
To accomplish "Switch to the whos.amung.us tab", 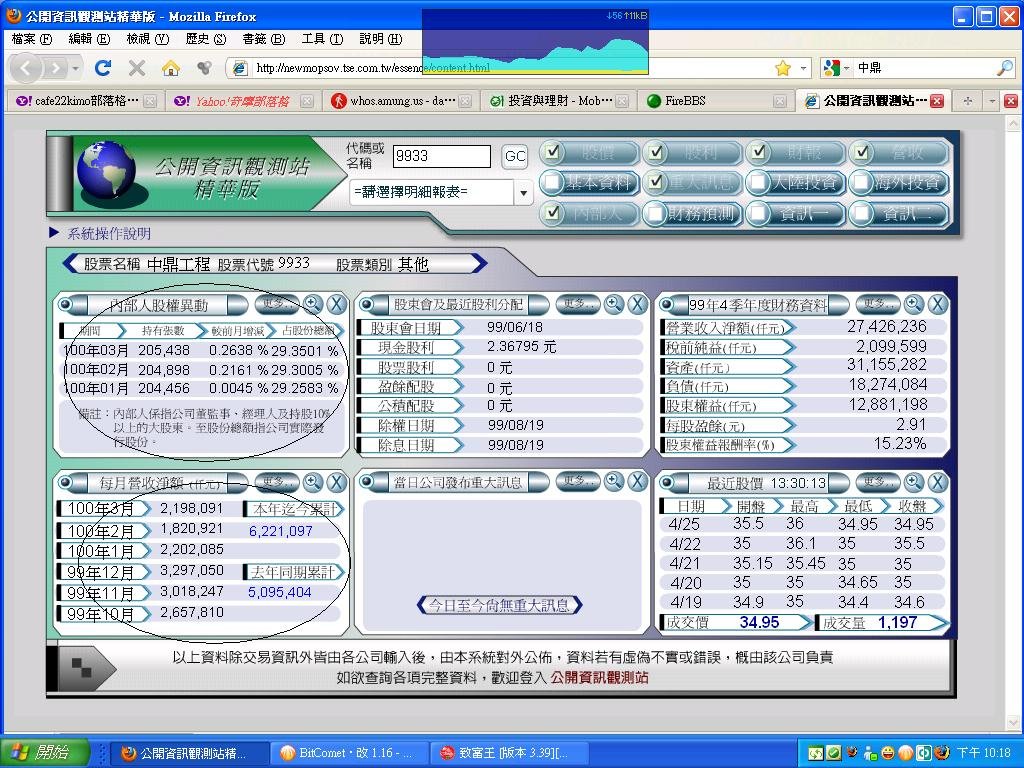I will click(x=400, y=101).
